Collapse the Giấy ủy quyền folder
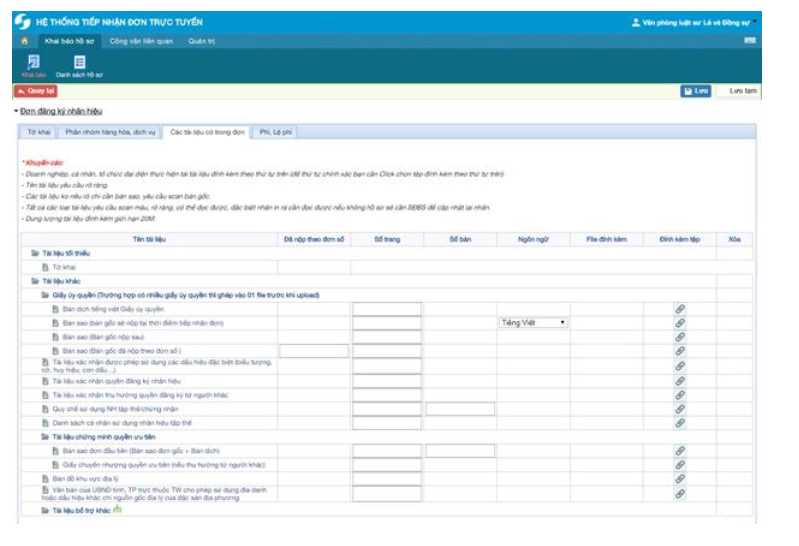 point(45,295)
